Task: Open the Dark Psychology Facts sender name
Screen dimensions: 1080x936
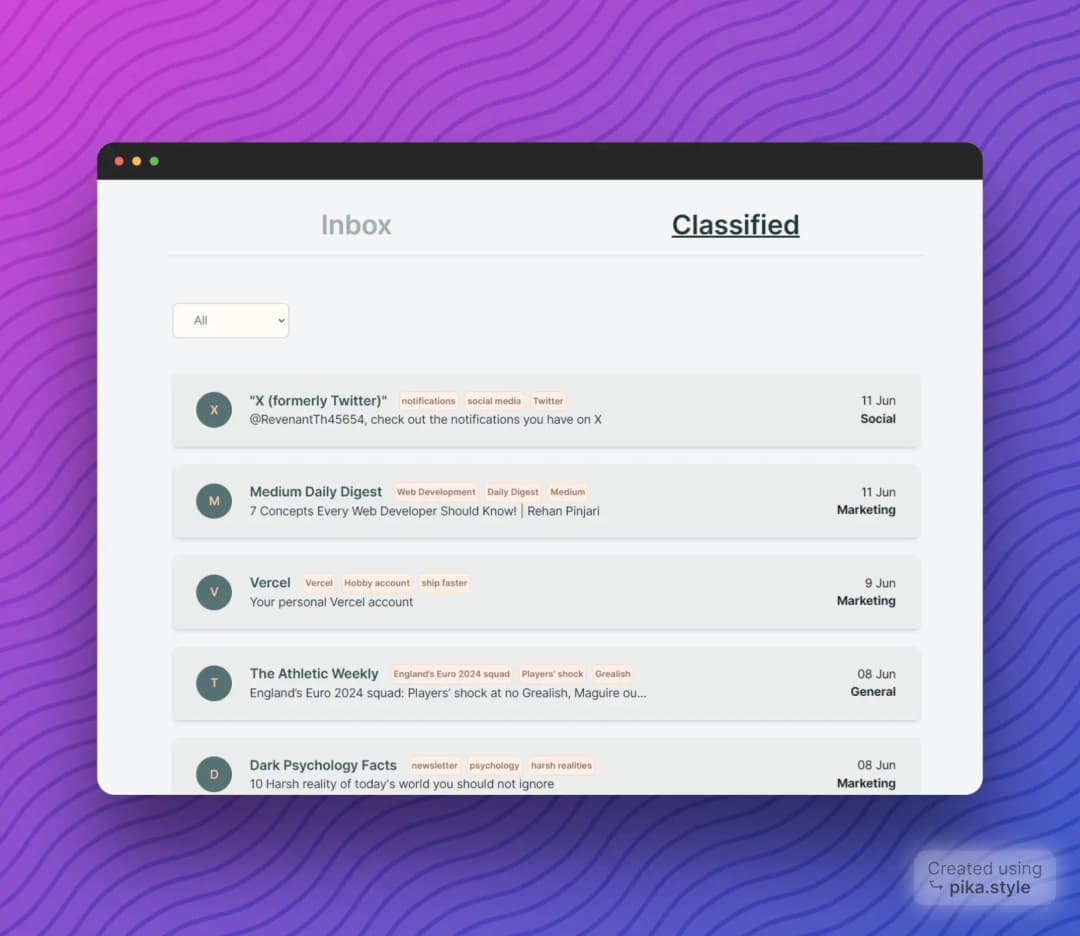Action: (323, 765)
